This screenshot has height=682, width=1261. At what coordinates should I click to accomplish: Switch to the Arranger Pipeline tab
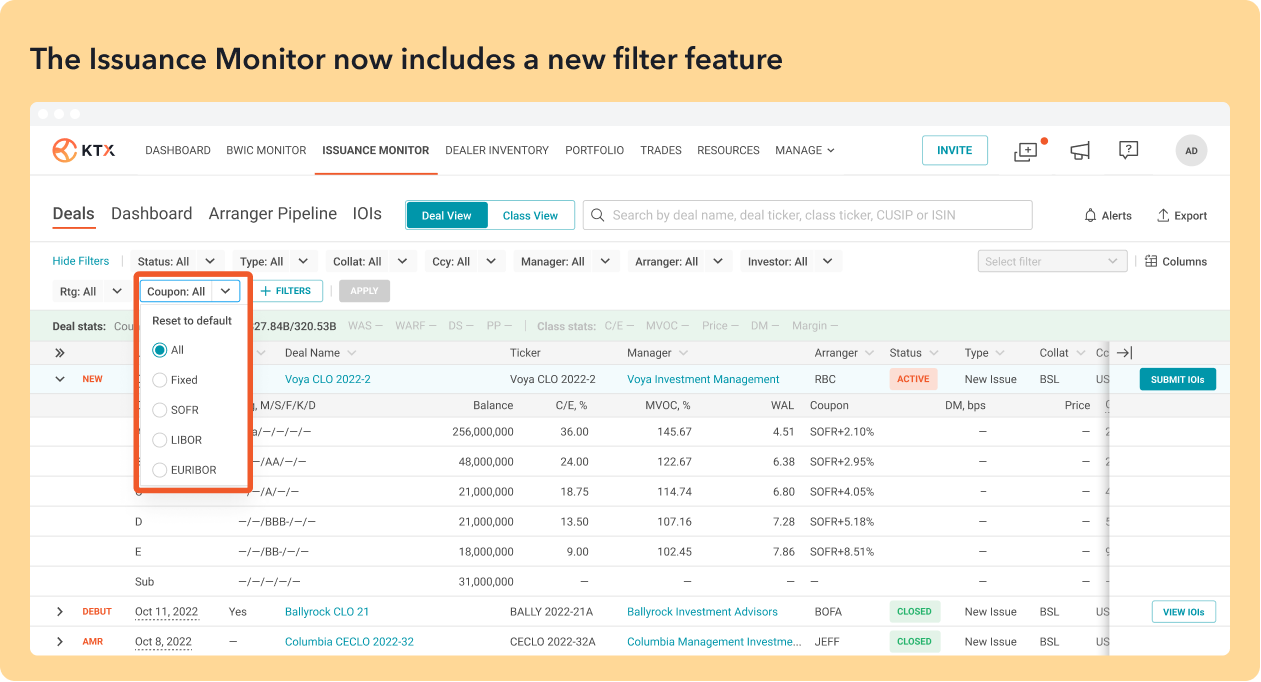click(x=272, y=214)
